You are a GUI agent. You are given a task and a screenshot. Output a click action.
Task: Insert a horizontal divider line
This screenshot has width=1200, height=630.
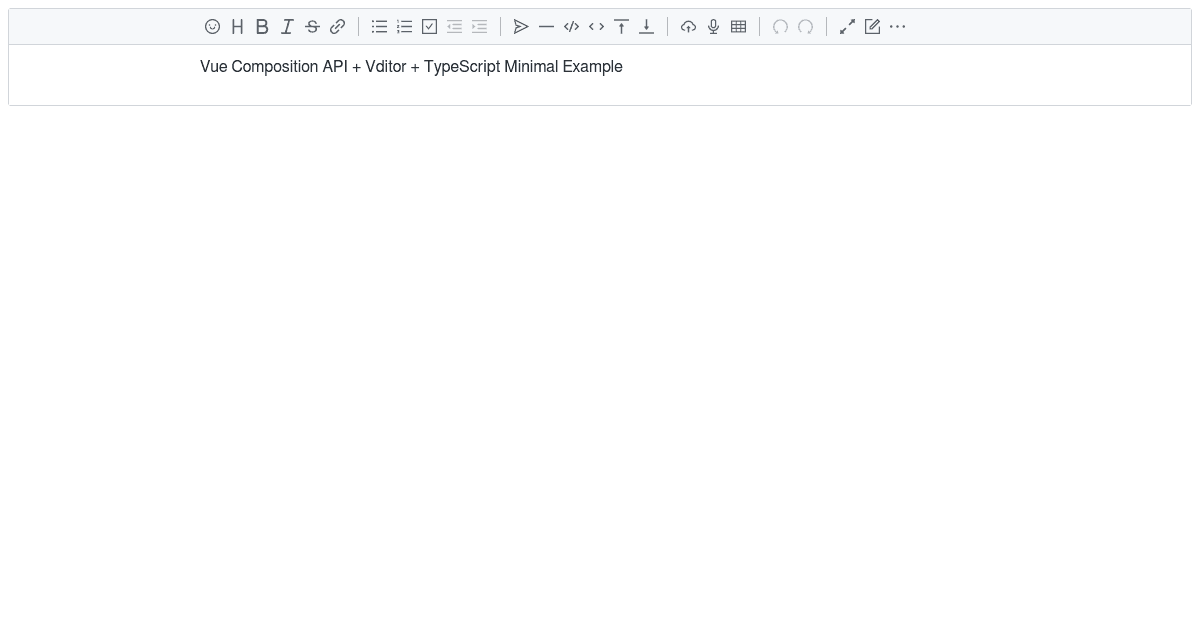pos(546,27)
